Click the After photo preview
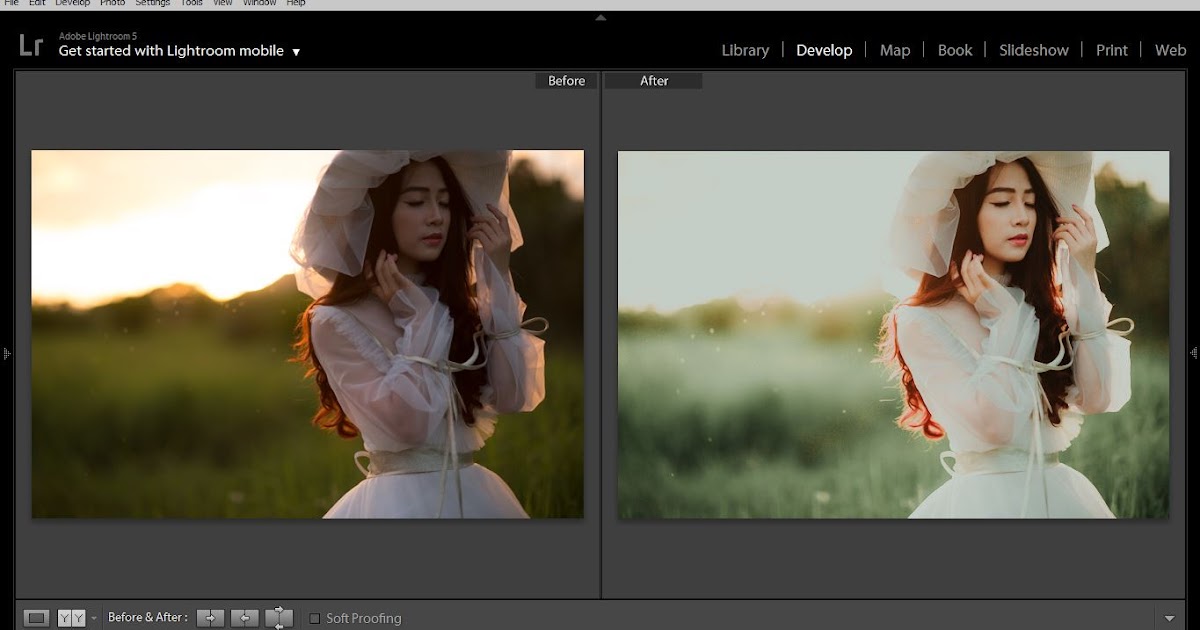This screenshot has width=1200, height=630. pos(893,334)
